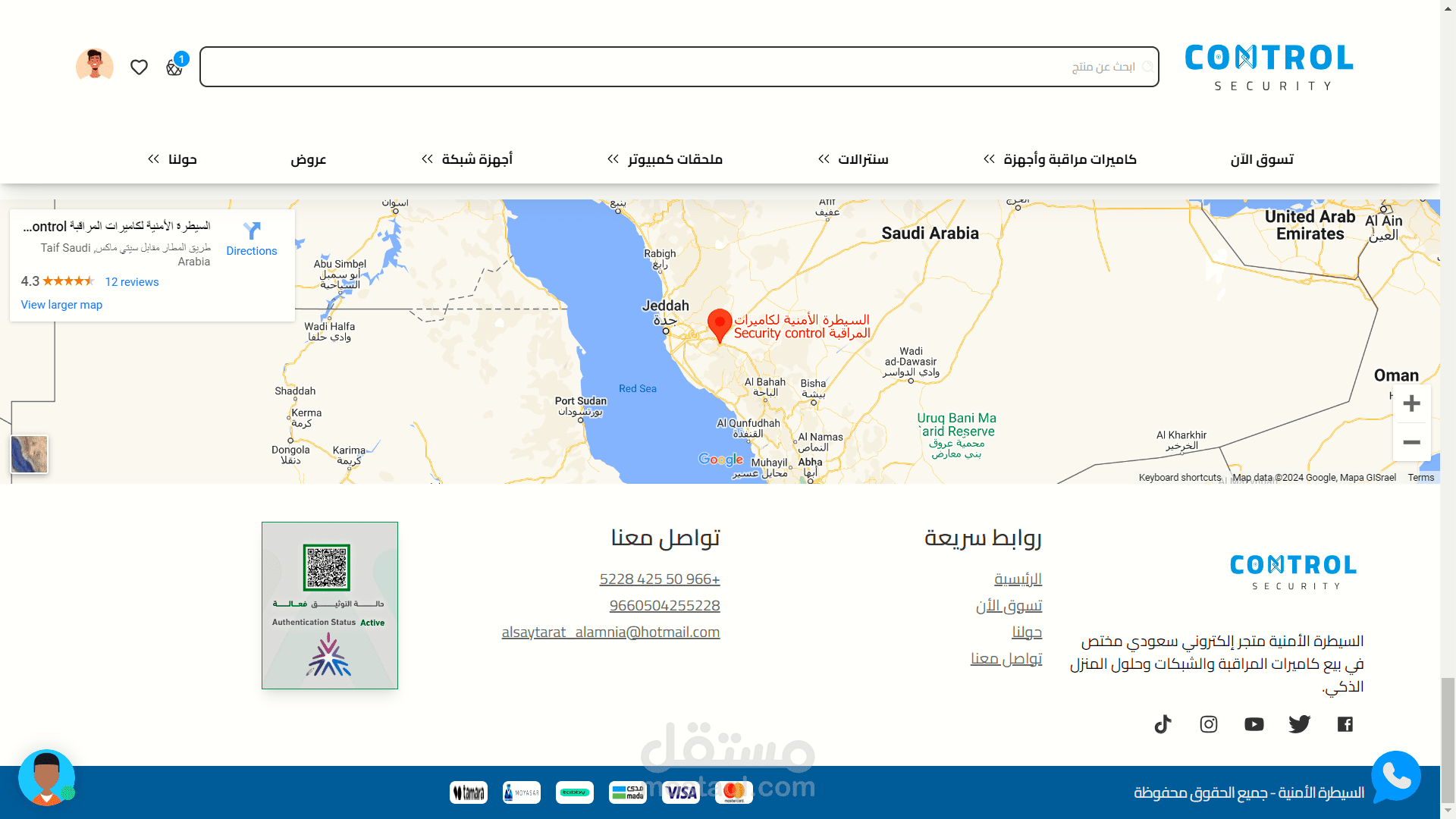Click the phone call floating button

1395,776
